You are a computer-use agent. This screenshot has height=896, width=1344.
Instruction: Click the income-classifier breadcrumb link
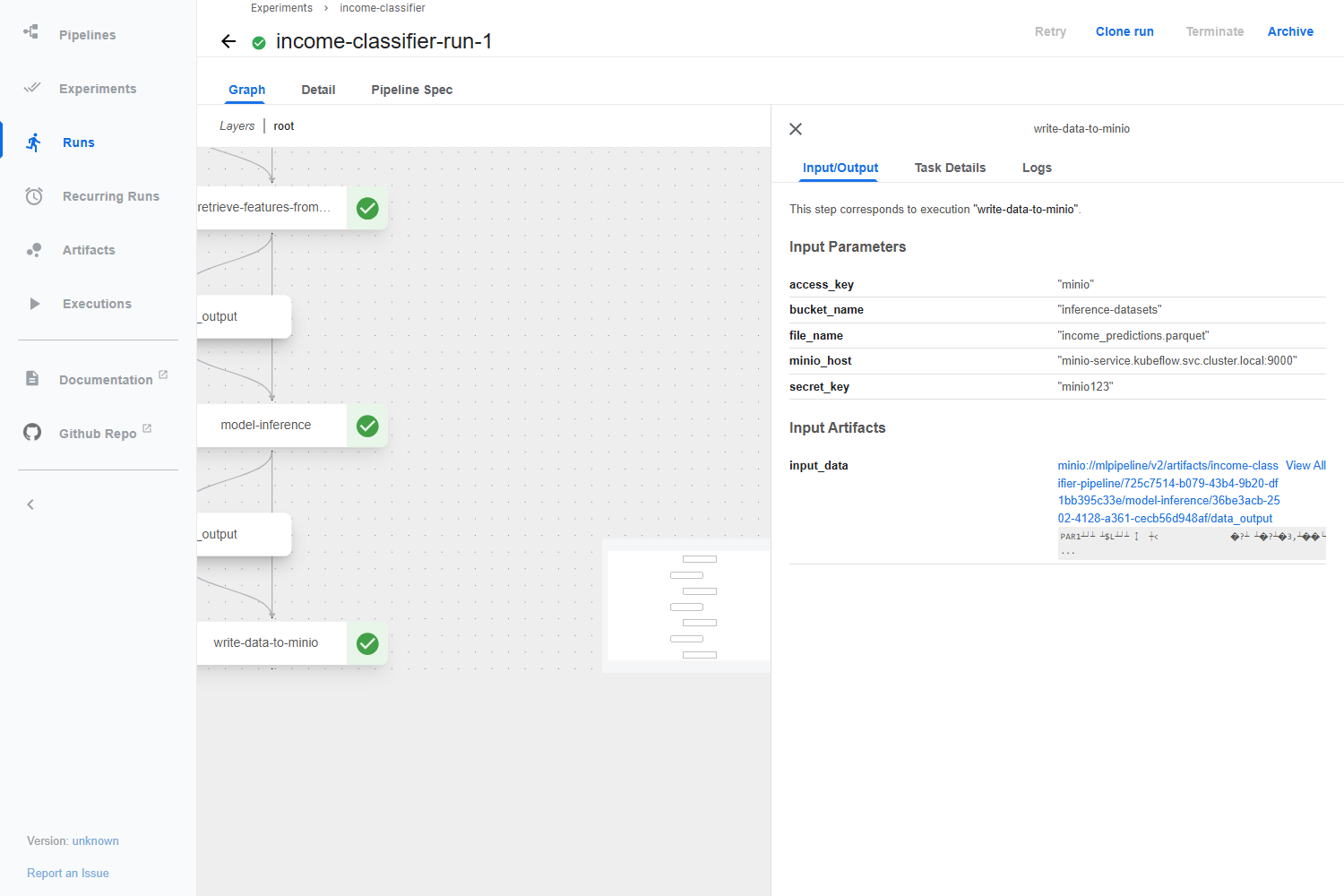point(383,8)
